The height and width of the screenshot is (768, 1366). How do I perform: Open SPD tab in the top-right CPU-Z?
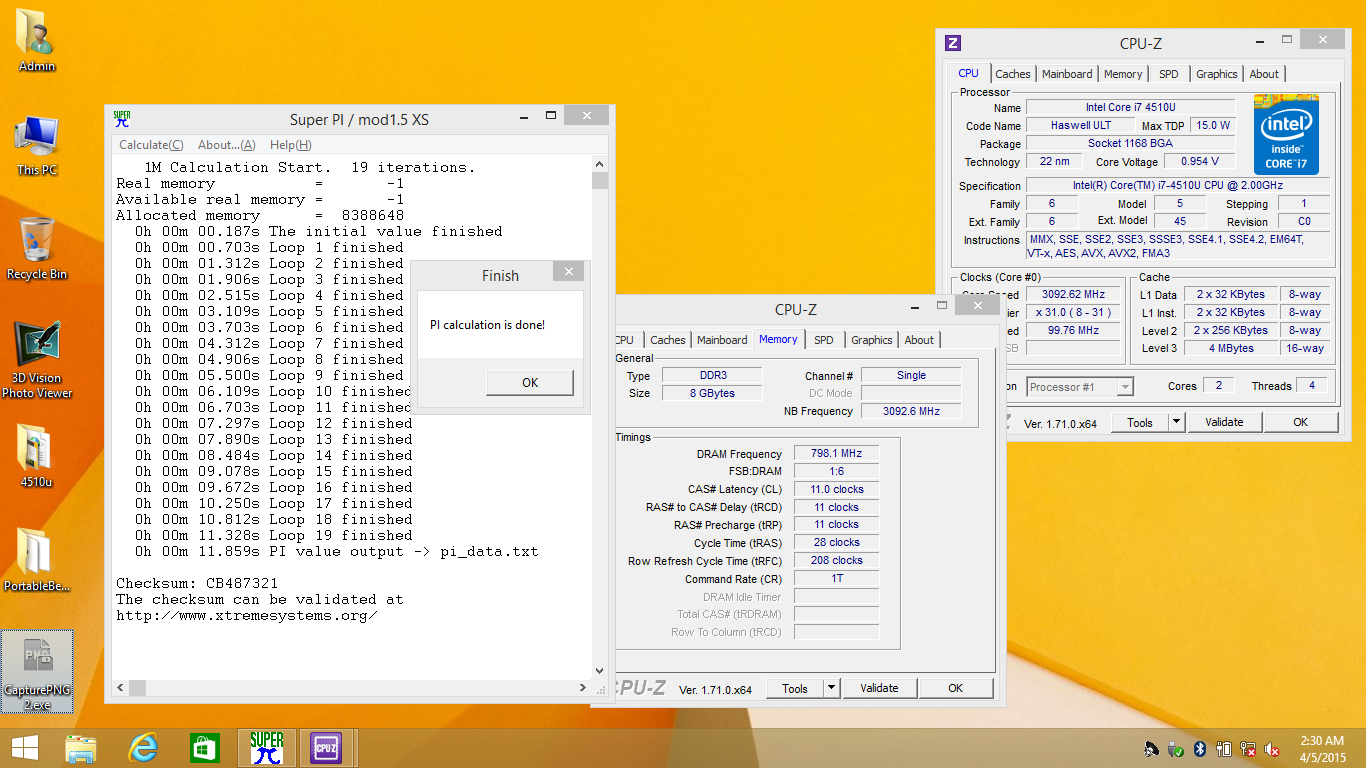[1168, 74]
